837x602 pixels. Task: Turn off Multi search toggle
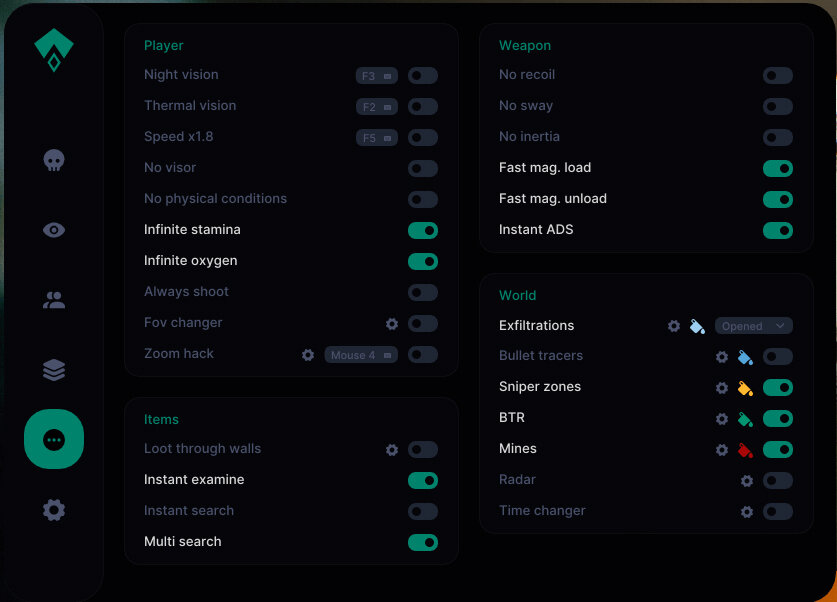[x=423, y=542]
